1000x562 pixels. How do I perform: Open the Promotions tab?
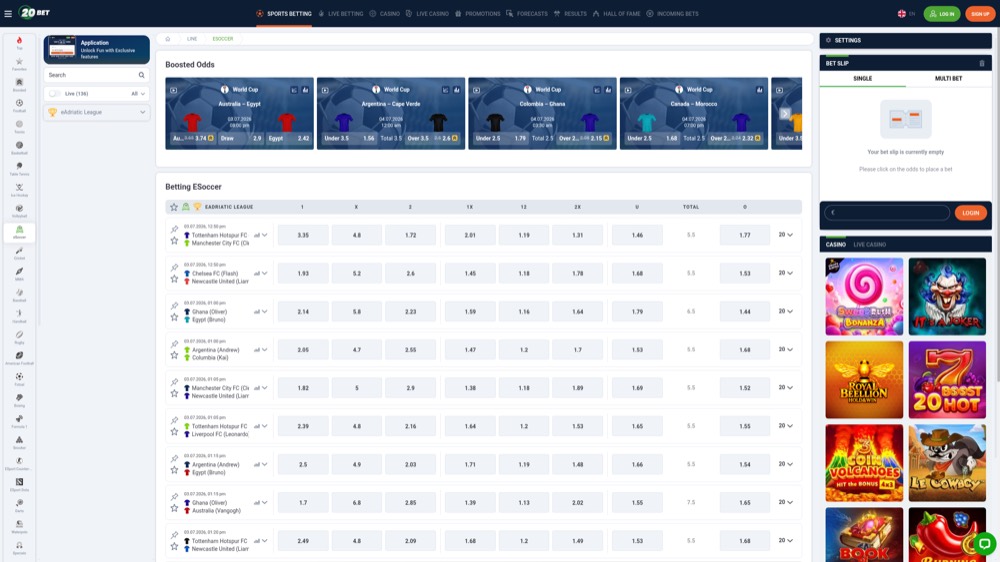(477, 13)
